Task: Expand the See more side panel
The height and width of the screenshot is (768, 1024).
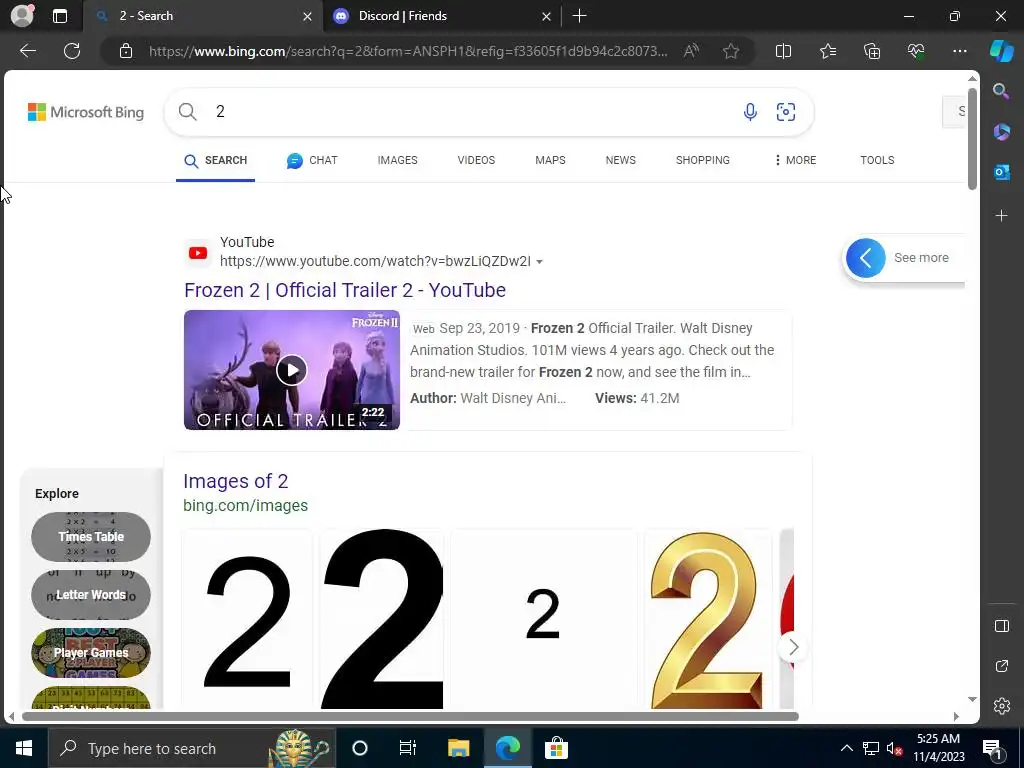Action: [x=865, y=258]
